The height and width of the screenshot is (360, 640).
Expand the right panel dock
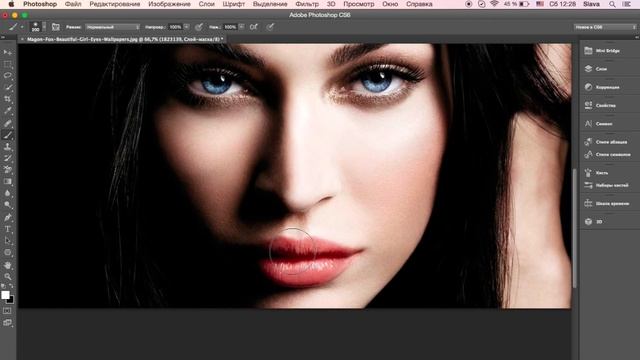(637, 37)
